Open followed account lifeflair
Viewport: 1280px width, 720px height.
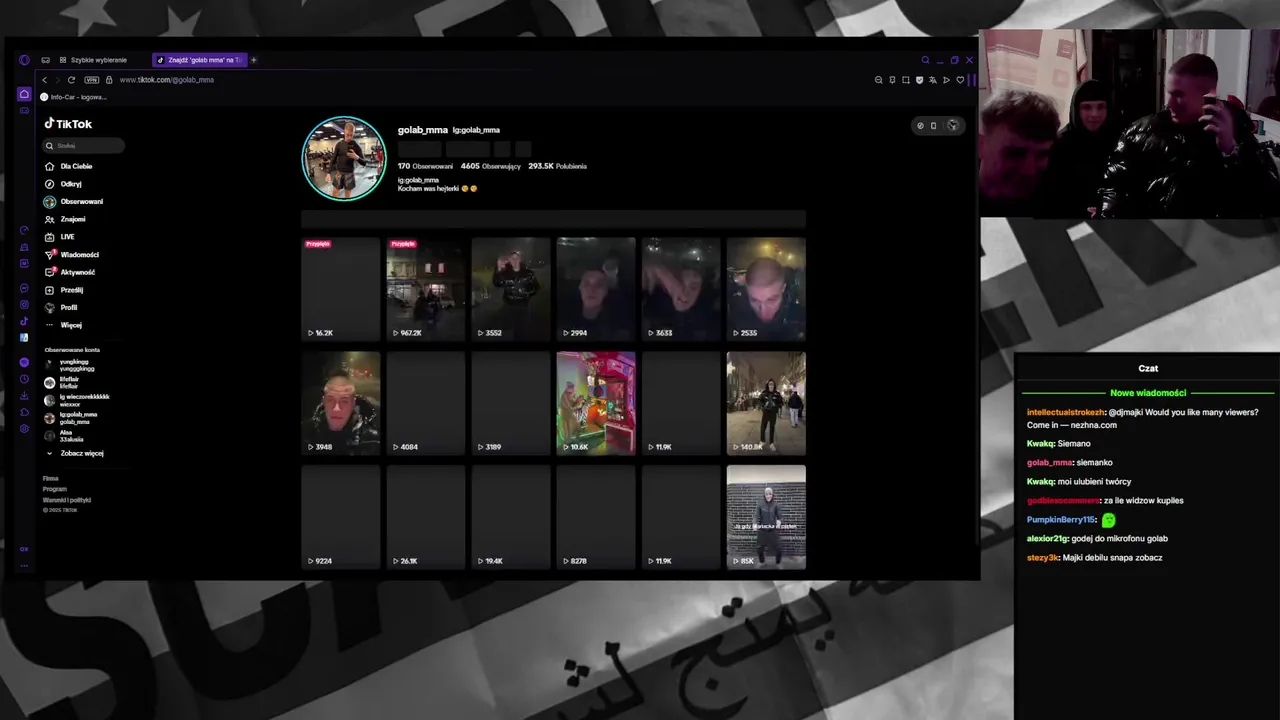click(62, 382)
